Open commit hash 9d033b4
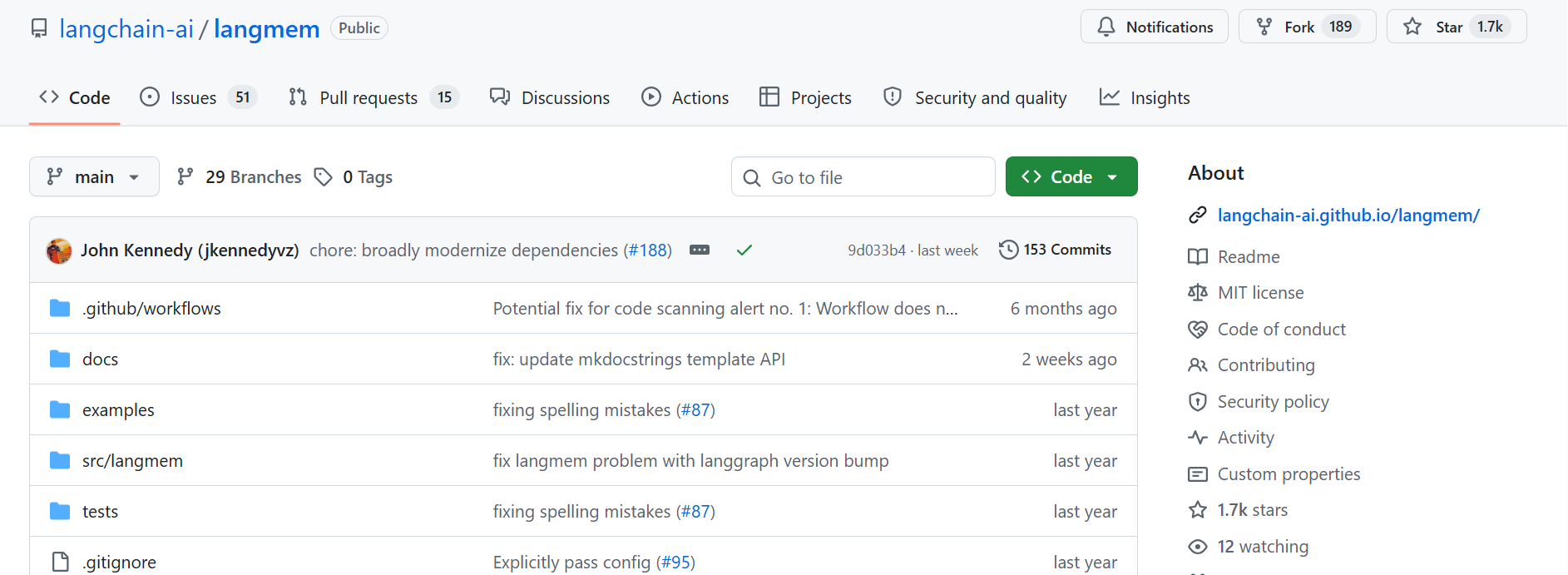The height and width of the screenshot is (575, 1568). click(876, 250)
